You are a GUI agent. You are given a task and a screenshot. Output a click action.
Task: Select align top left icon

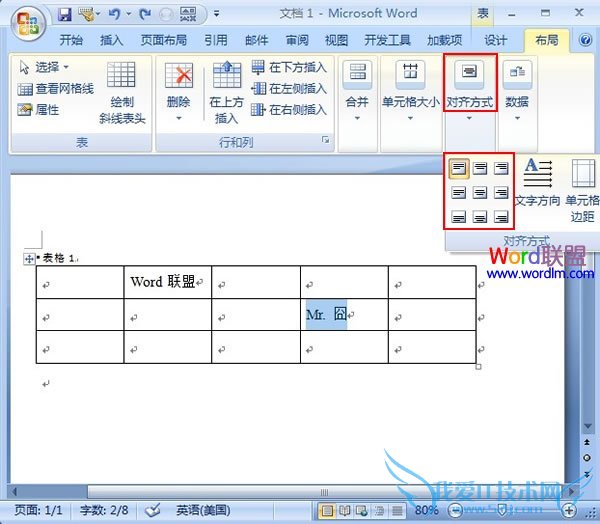point(458,168)
